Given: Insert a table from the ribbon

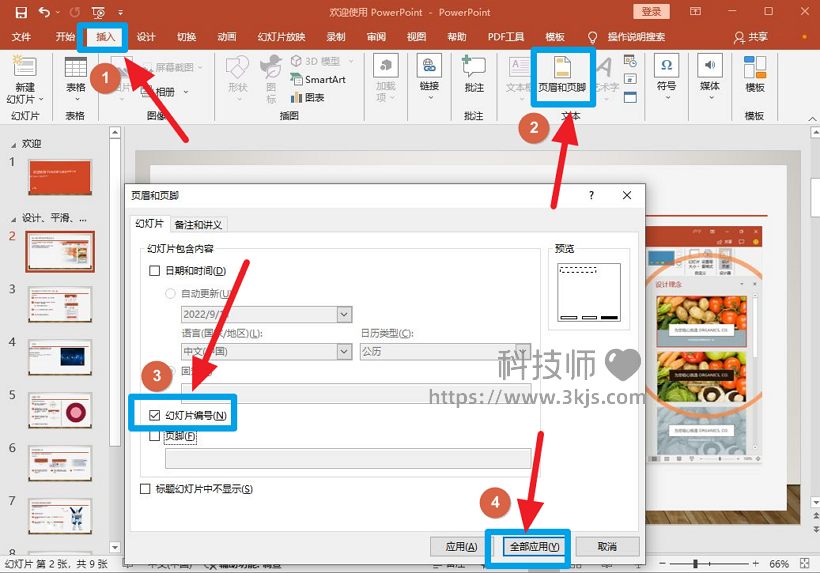Looking at the screenshot, I should [x=76, y=67].
